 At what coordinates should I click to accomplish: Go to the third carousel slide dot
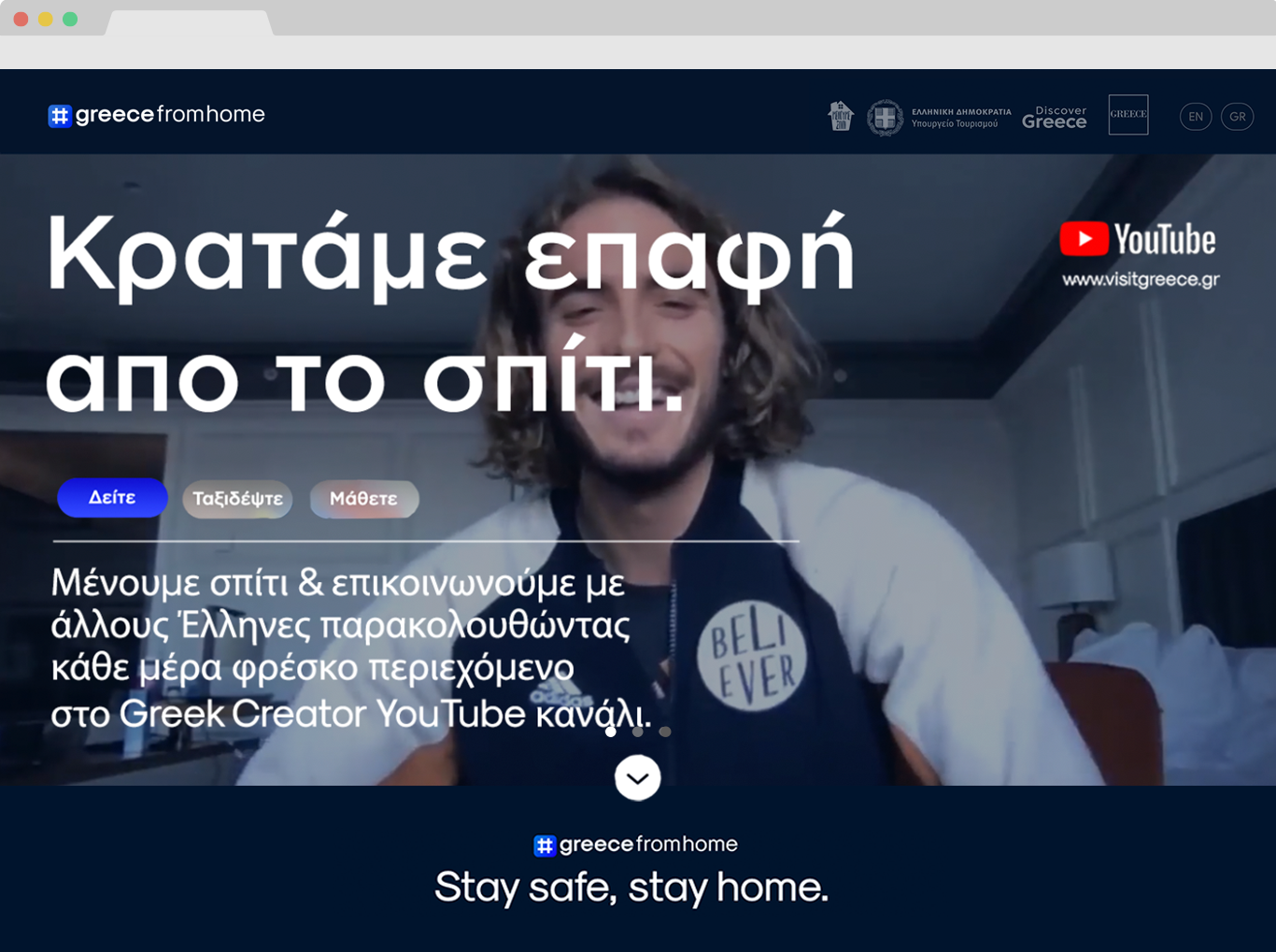tap(665, 732)
